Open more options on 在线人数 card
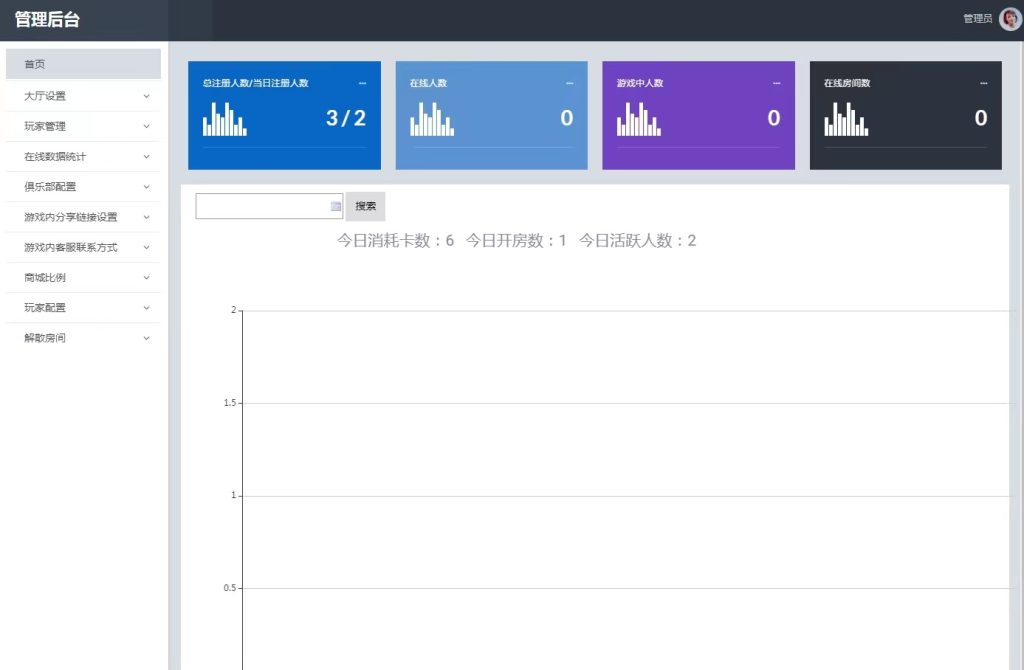 tap(569, 83)
